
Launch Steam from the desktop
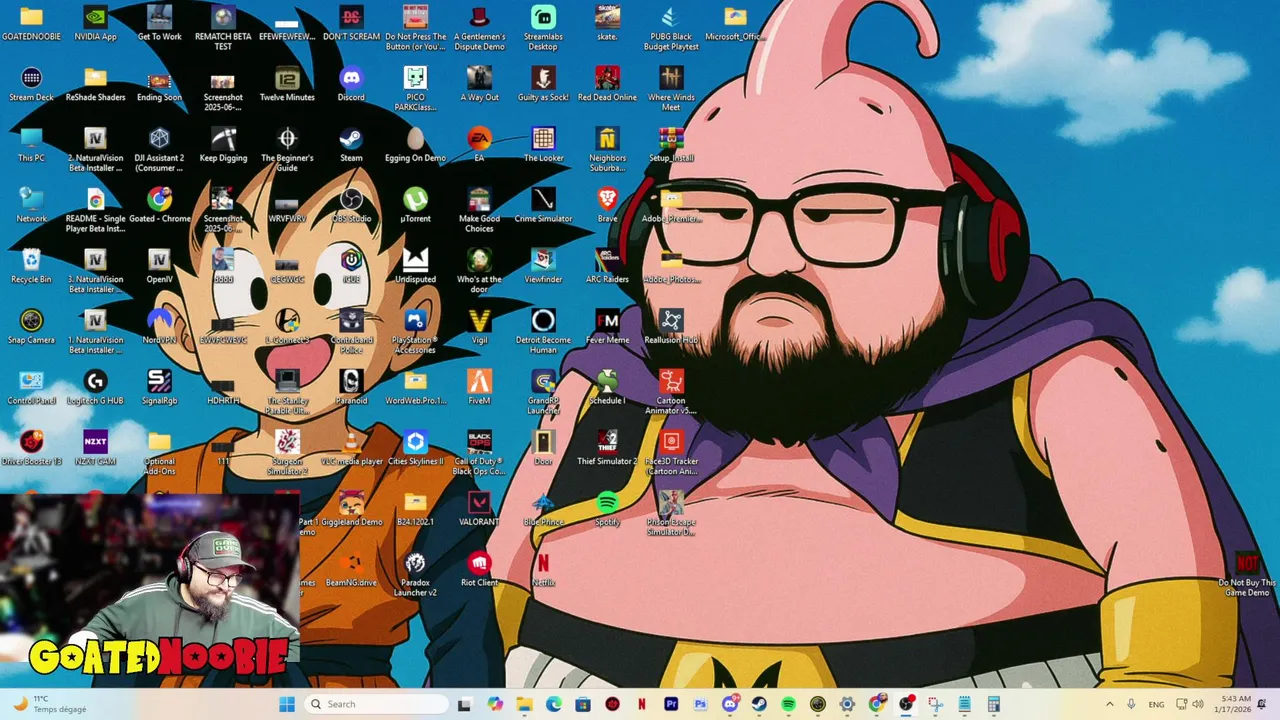pyautogui.click(x=351, y=146)
